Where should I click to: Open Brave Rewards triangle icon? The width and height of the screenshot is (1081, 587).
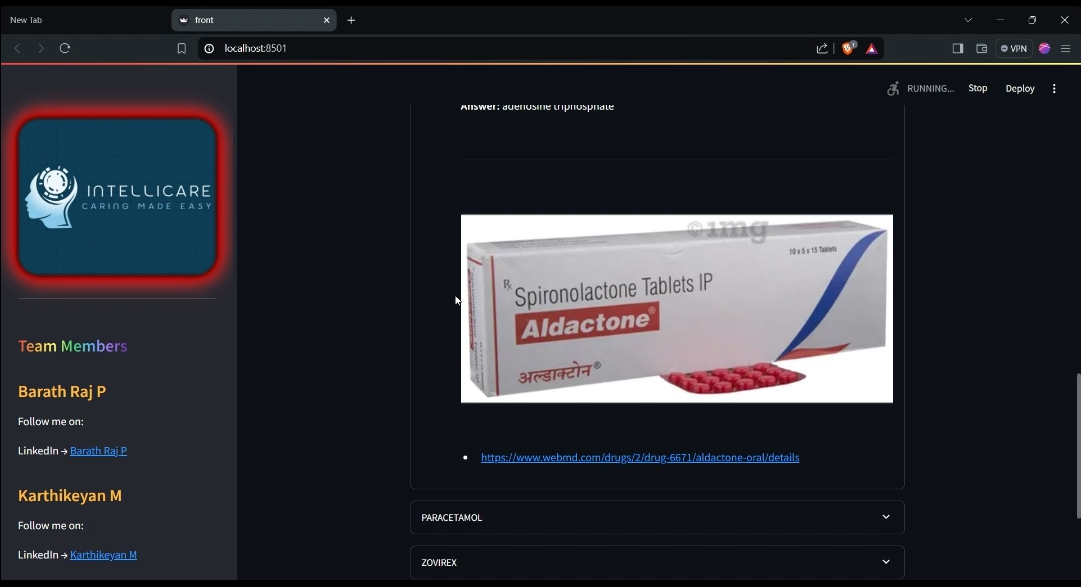pos(871,48)
